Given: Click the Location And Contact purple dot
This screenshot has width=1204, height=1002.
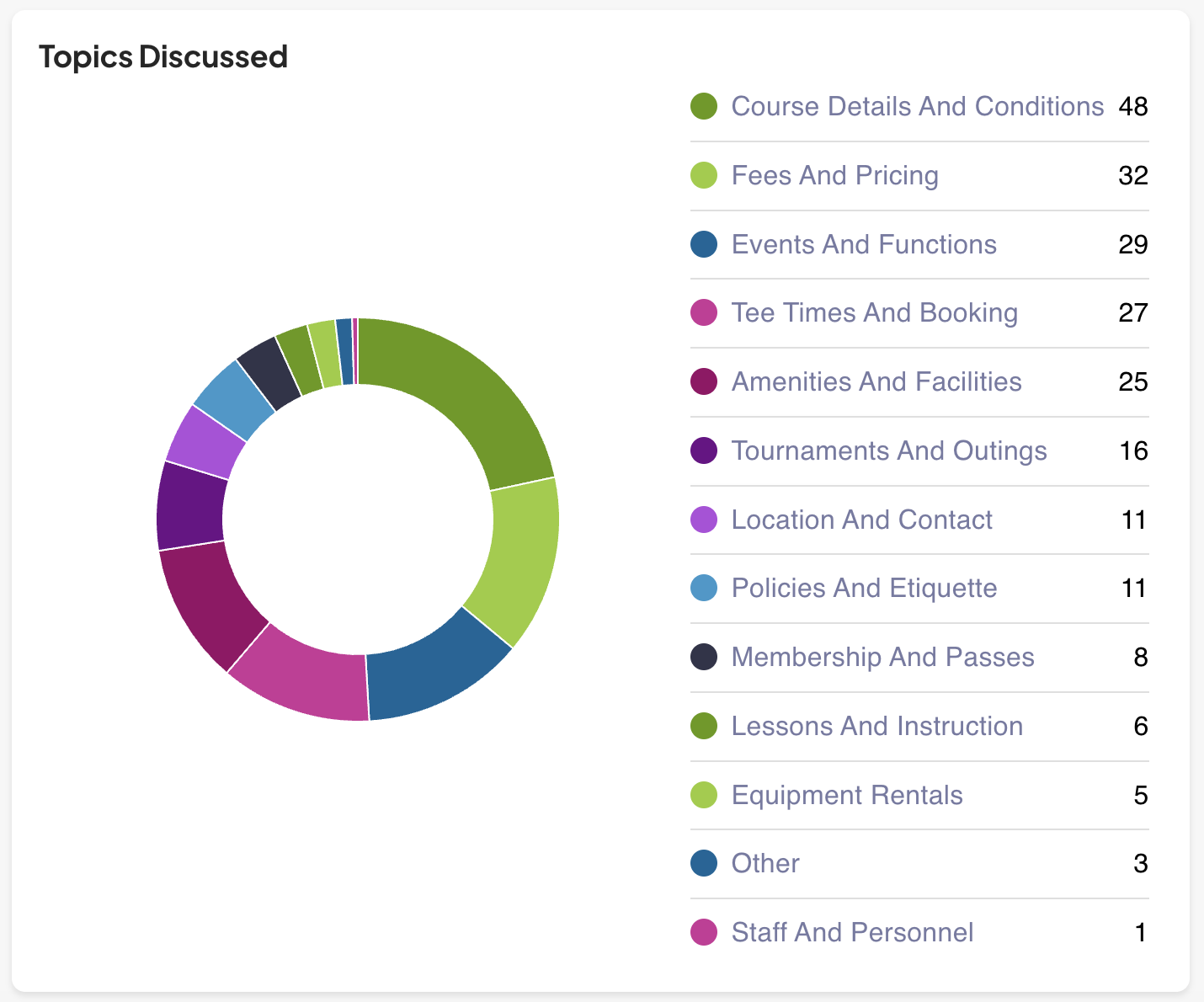Looking at the screenshot, I should 704,520.
